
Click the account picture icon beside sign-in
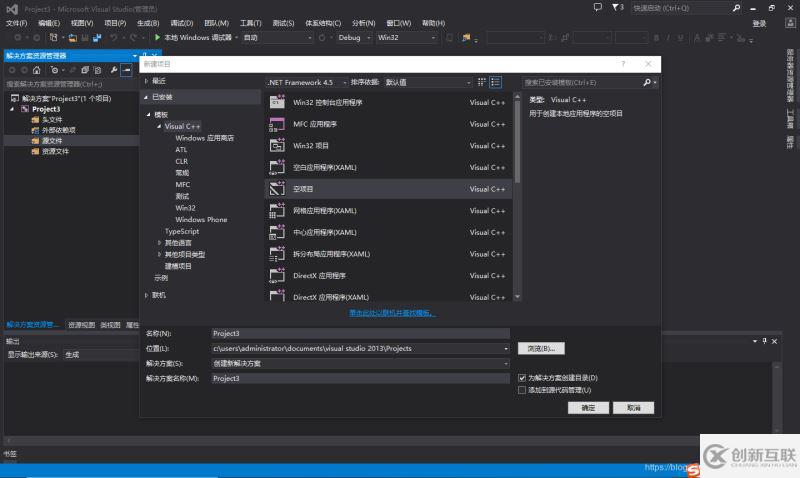coord(790,23)
